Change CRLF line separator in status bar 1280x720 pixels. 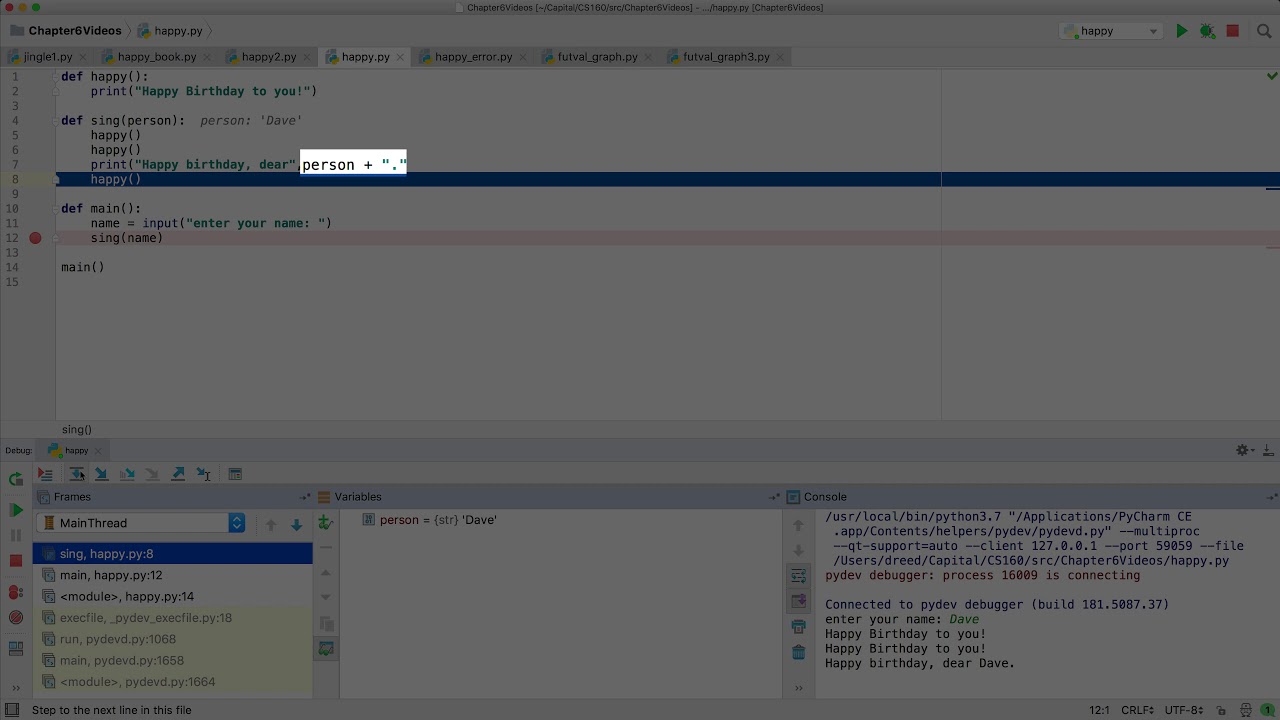click(1138, 710)
